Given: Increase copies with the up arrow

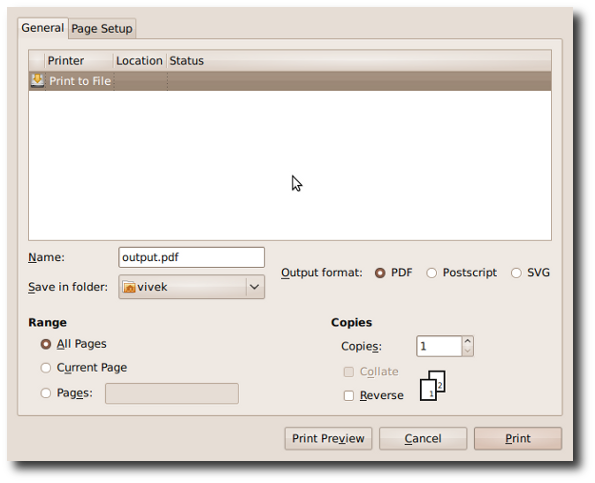Looking at the screenshot, I should (468, 341).
